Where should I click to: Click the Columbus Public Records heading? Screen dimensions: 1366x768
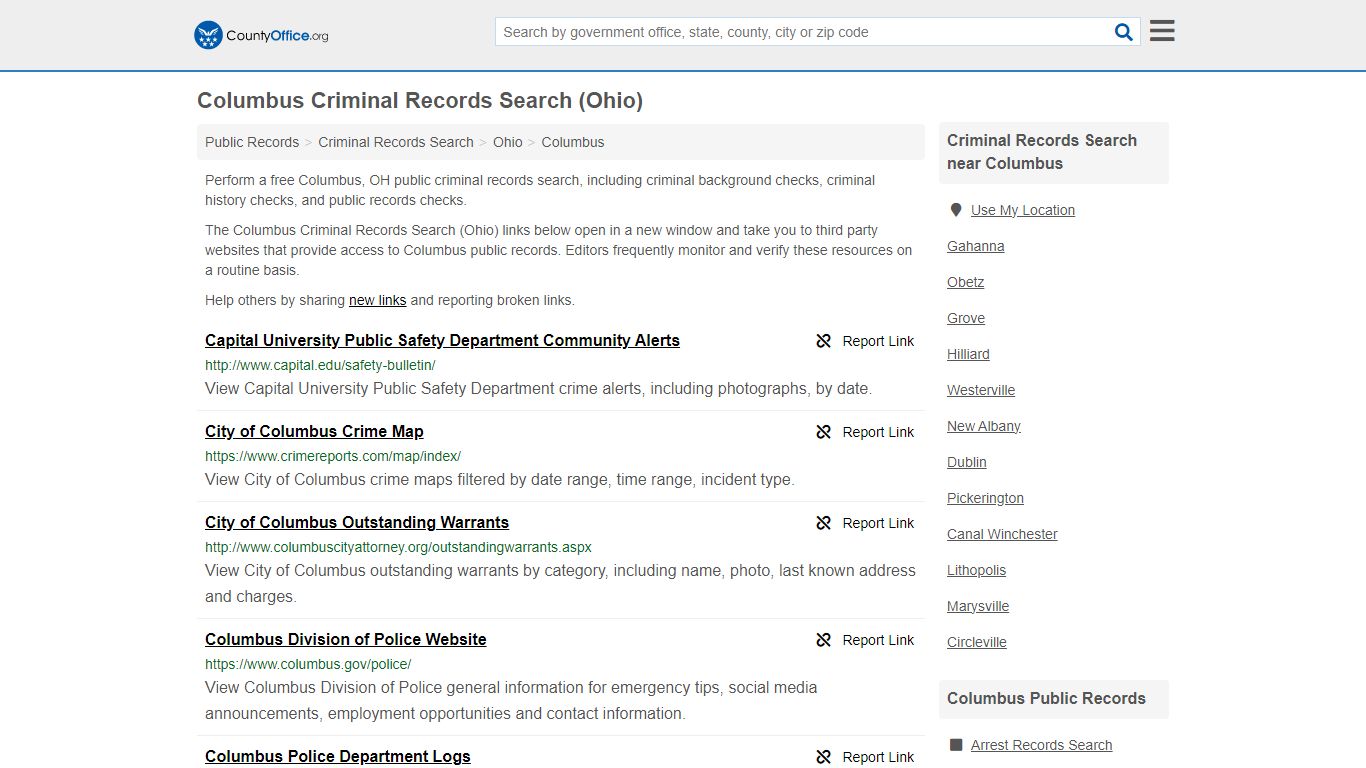coord(1046,698)
